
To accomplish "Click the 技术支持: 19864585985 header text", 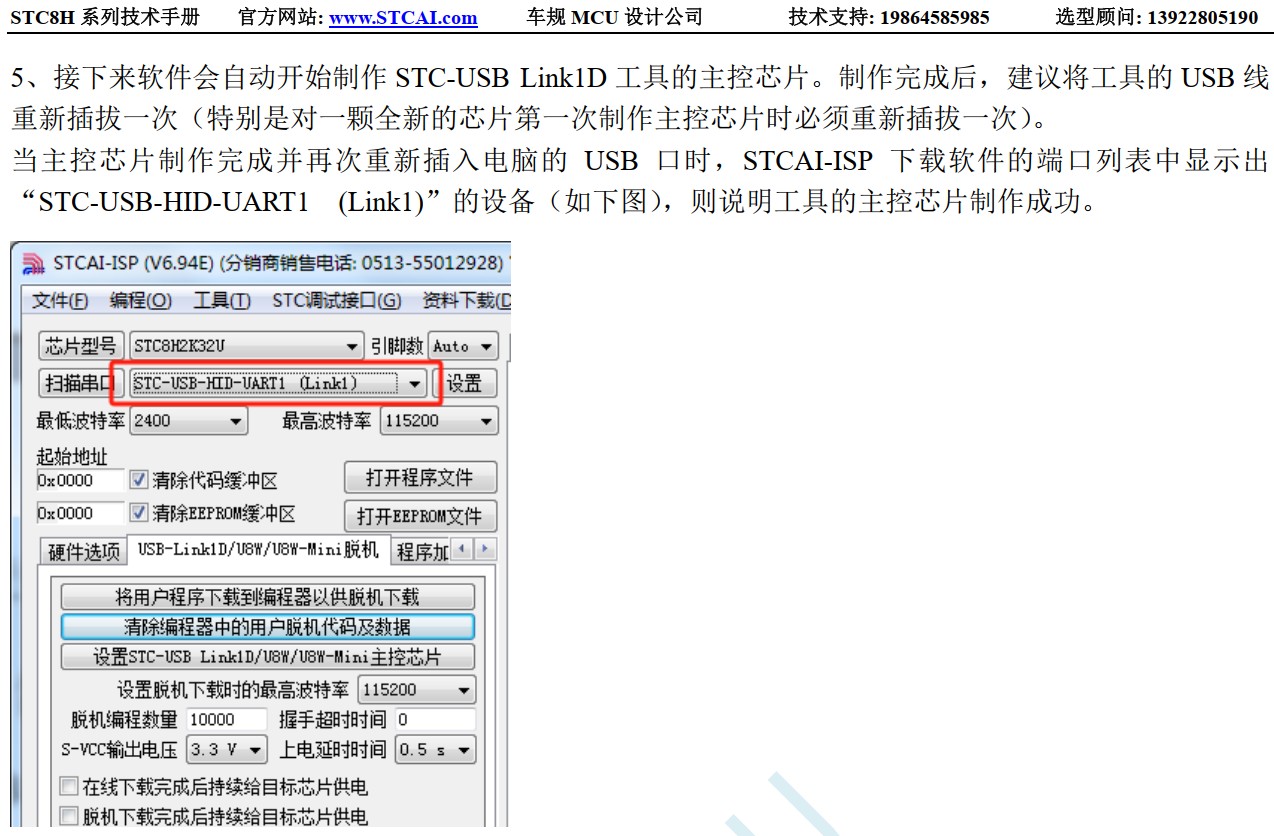I will [889, 17].
